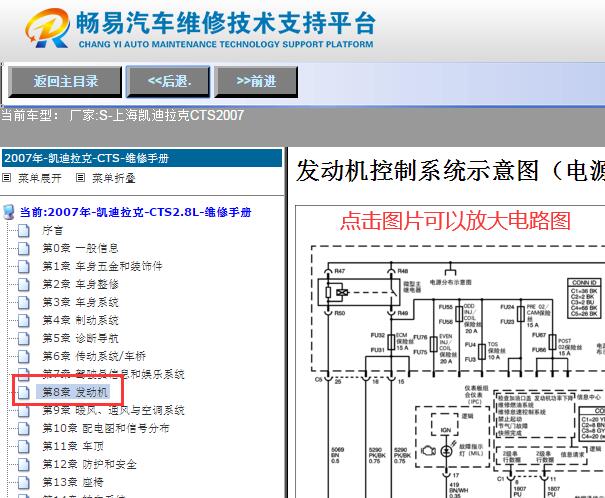Open 第6章 传动系统/车桥
This screenshot has height=498, width=605.
point(94,356)
